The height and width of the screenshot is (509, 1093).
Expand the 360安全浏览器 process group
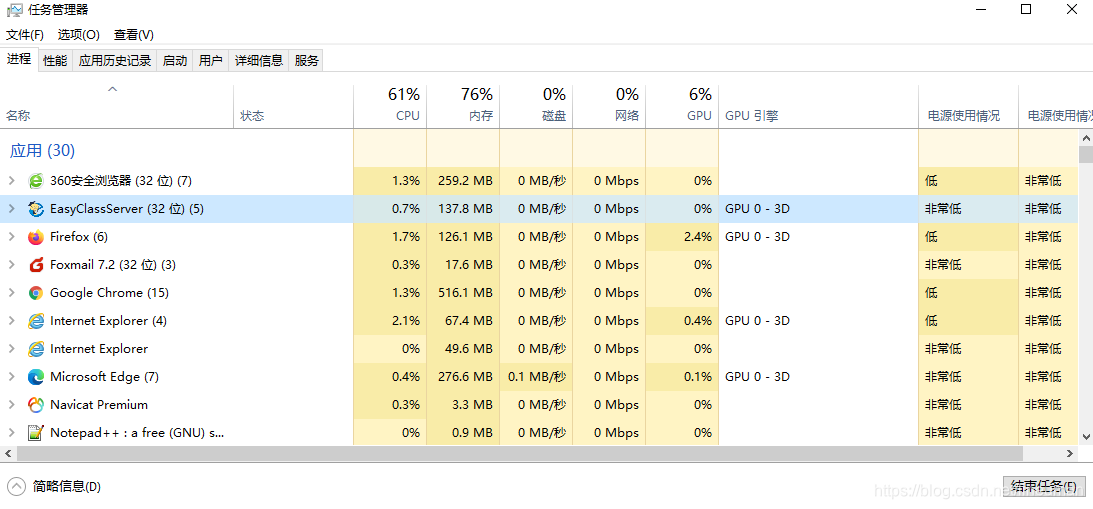(11, 181)
